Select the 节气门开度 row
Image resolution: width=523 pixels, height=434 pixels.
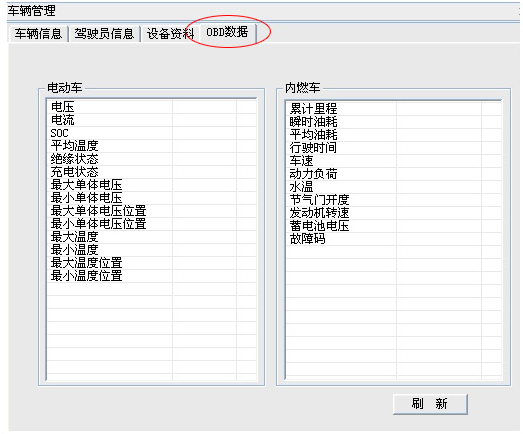coord(394,200)
